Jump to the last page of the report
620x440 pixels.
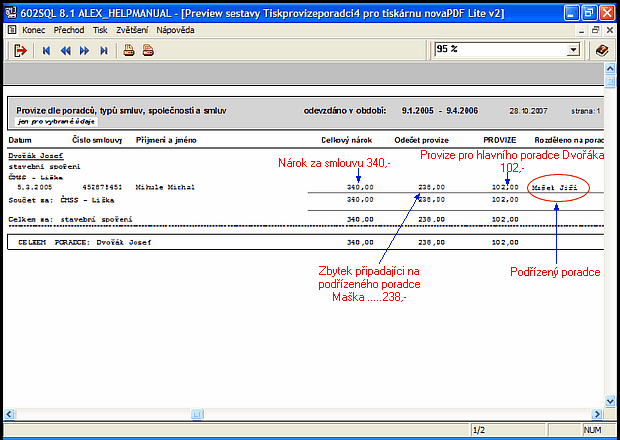click(x=104, y=50)
